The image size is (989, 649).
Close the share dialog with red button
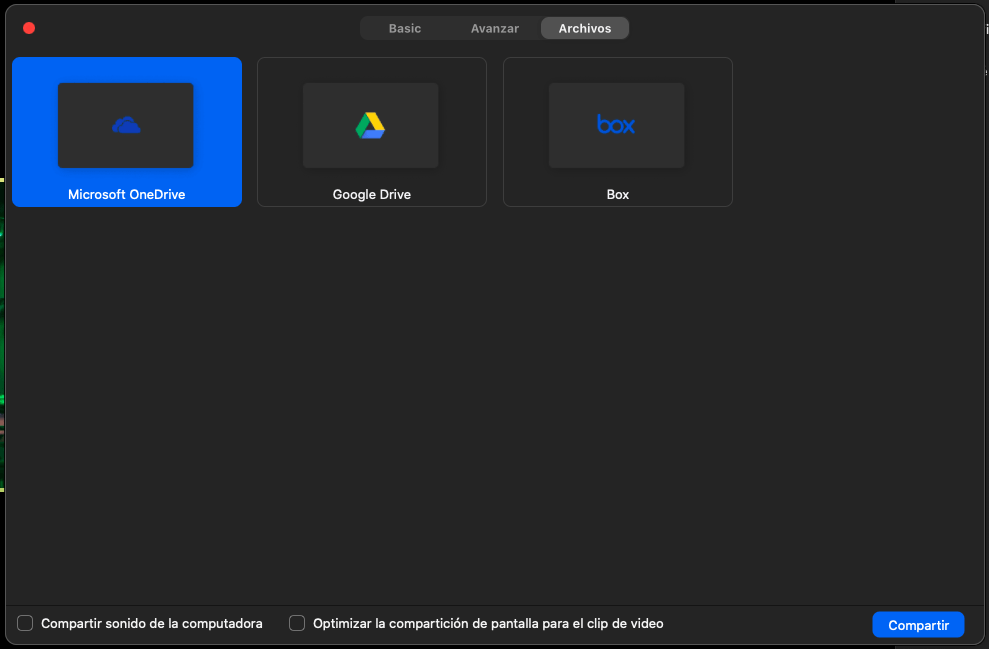29,28
